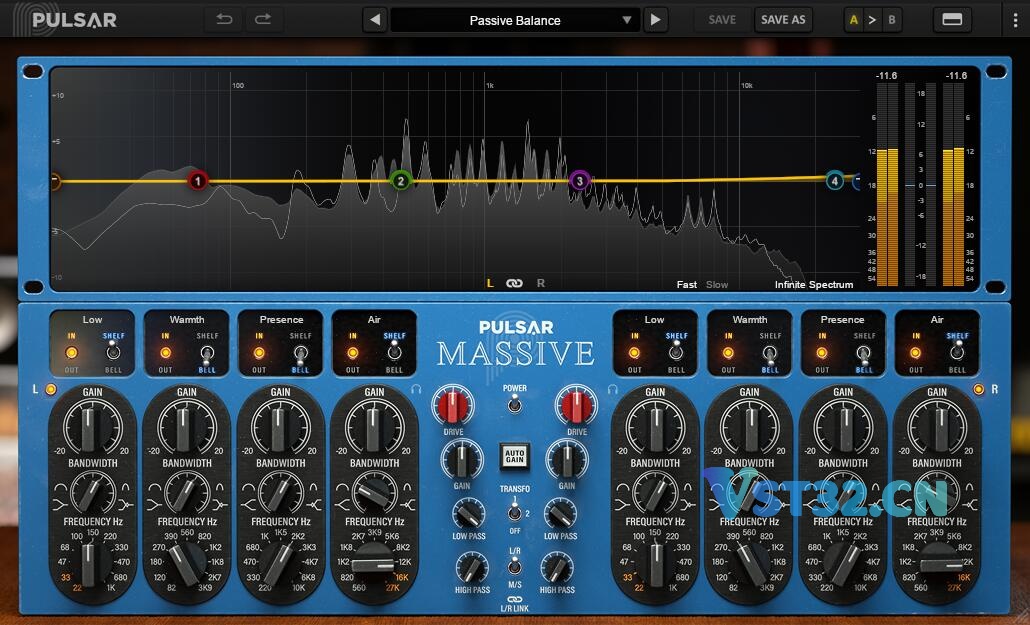
Task: Solo left channel with its headphones icon
Action: pyautogui.click(x=416, y=389)
